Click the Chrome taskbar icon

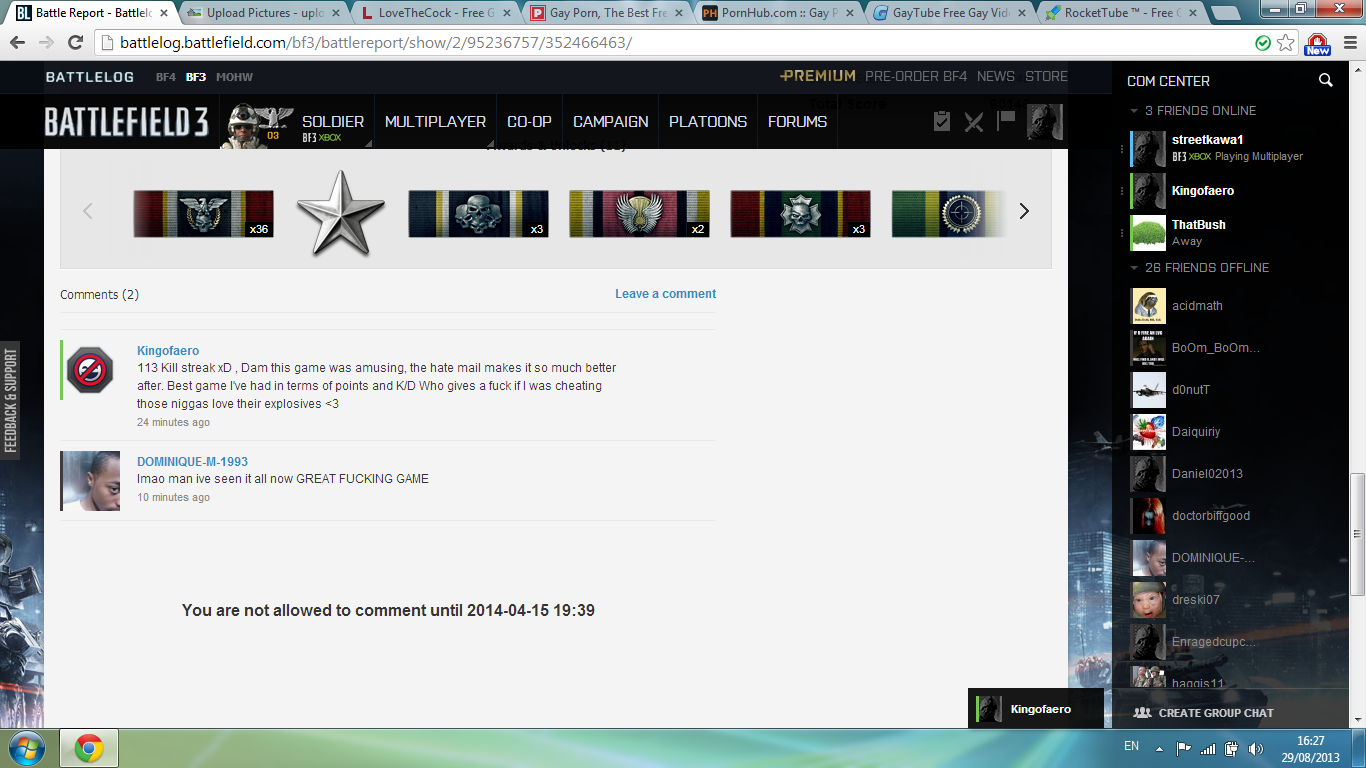[x=89, y=748]
